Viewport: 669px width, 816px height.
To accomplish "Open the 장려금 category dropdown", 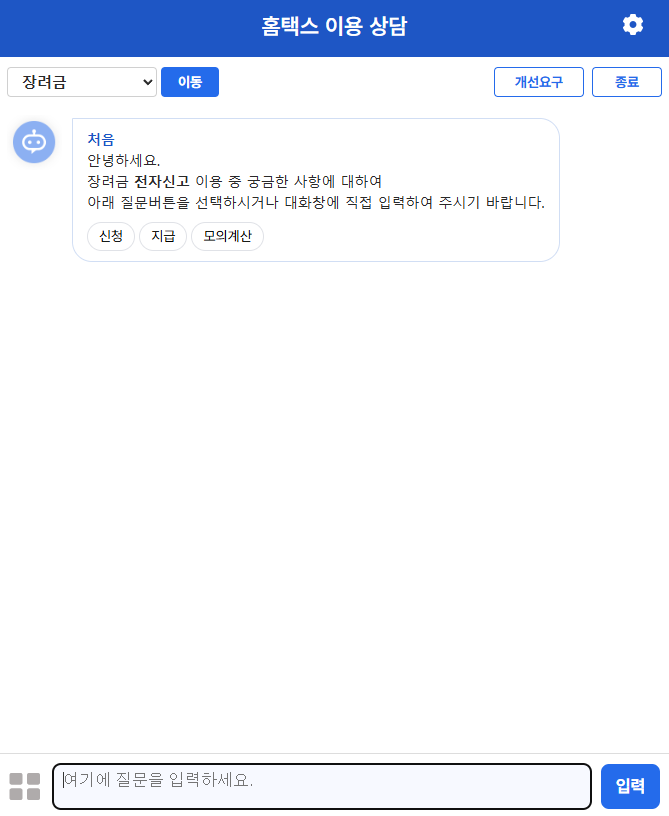I will [82, 82].
